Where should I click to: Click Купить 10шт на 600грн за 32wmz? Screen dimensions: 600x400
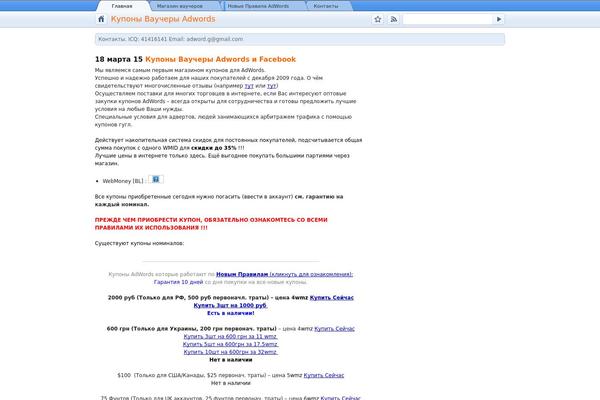[231, 352]
